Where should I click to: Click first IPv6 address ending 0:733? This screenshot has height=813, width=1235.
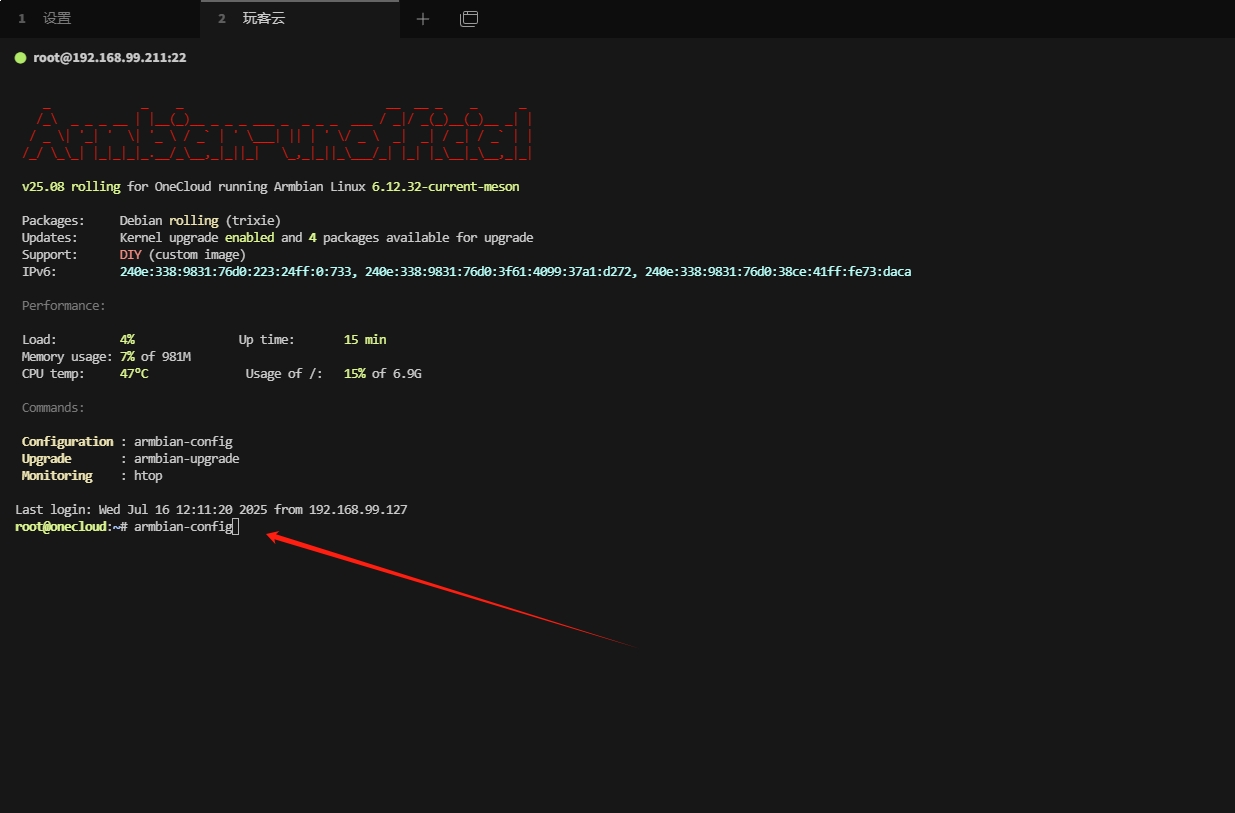point(235,271)
